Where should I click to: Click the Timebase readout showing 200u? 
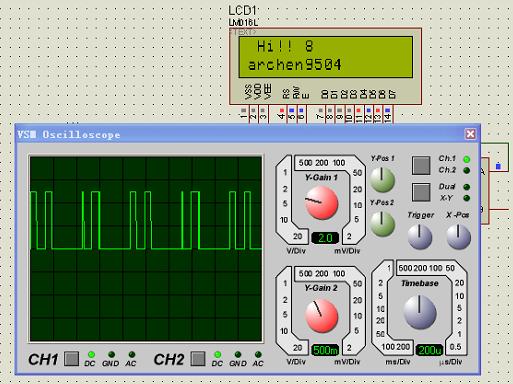point(430,350)
